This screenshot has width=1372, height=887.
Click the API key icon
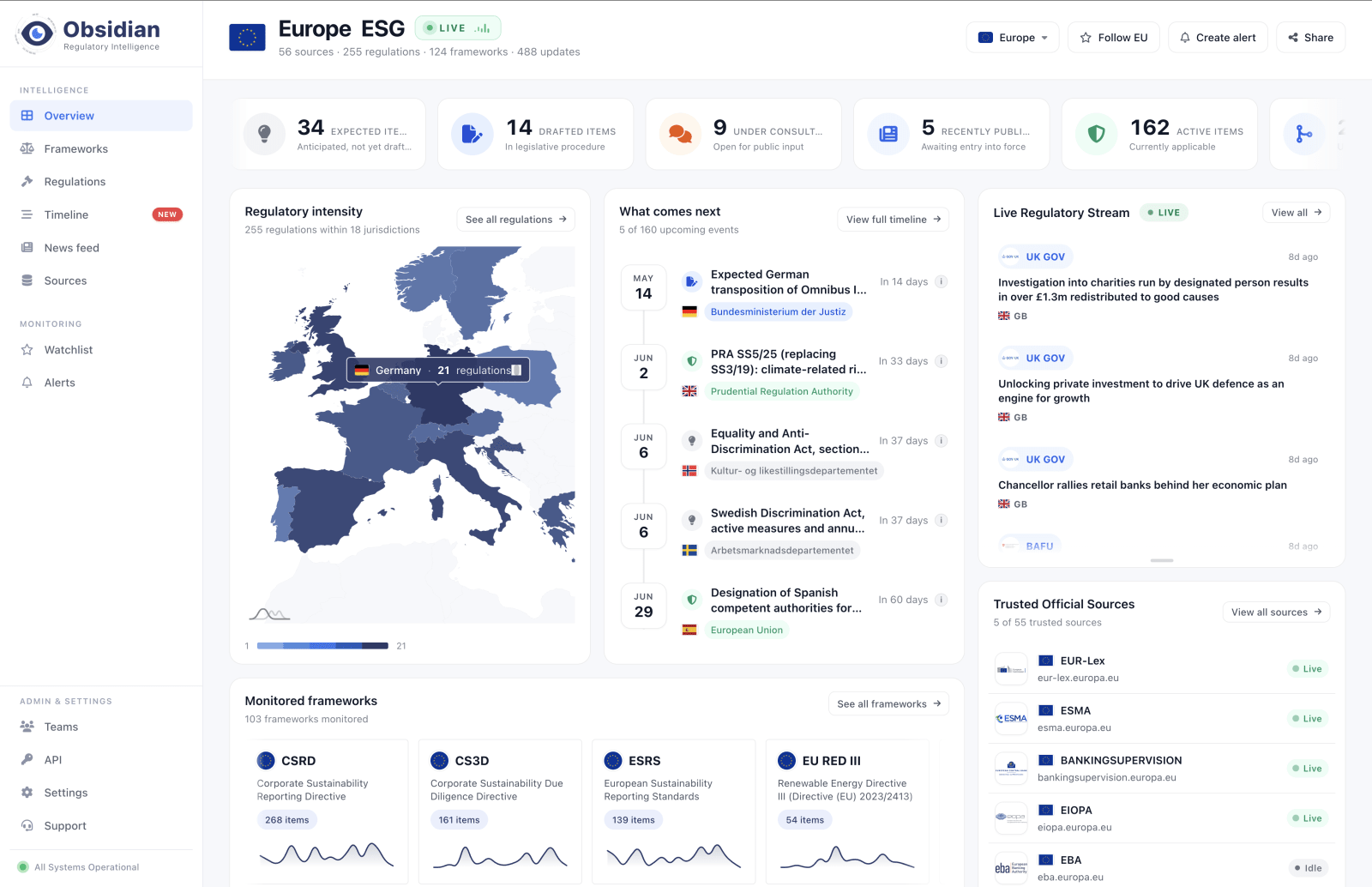27,760
